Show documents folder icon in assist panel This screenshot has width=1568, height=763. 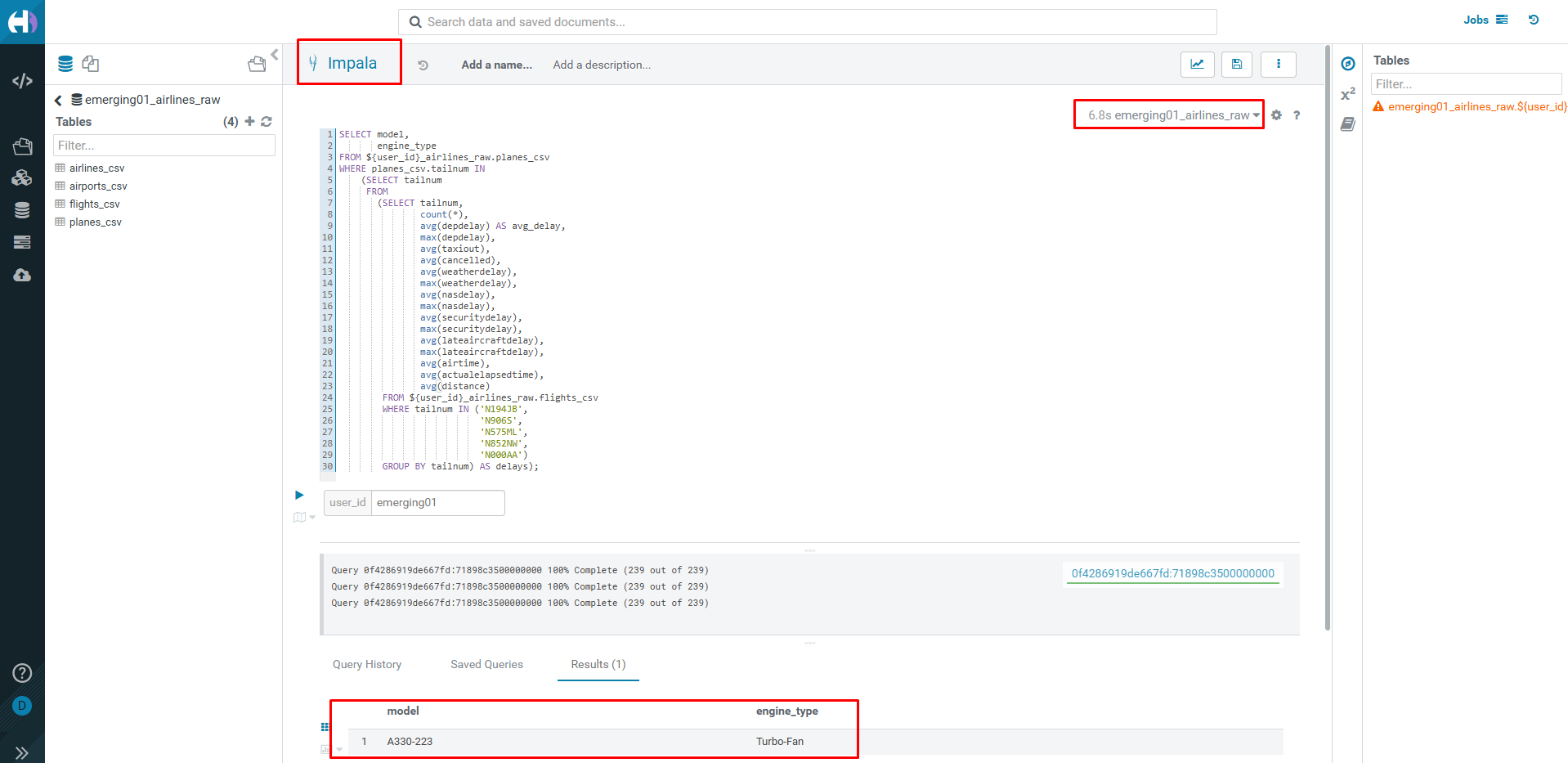[x=257, y=64]
